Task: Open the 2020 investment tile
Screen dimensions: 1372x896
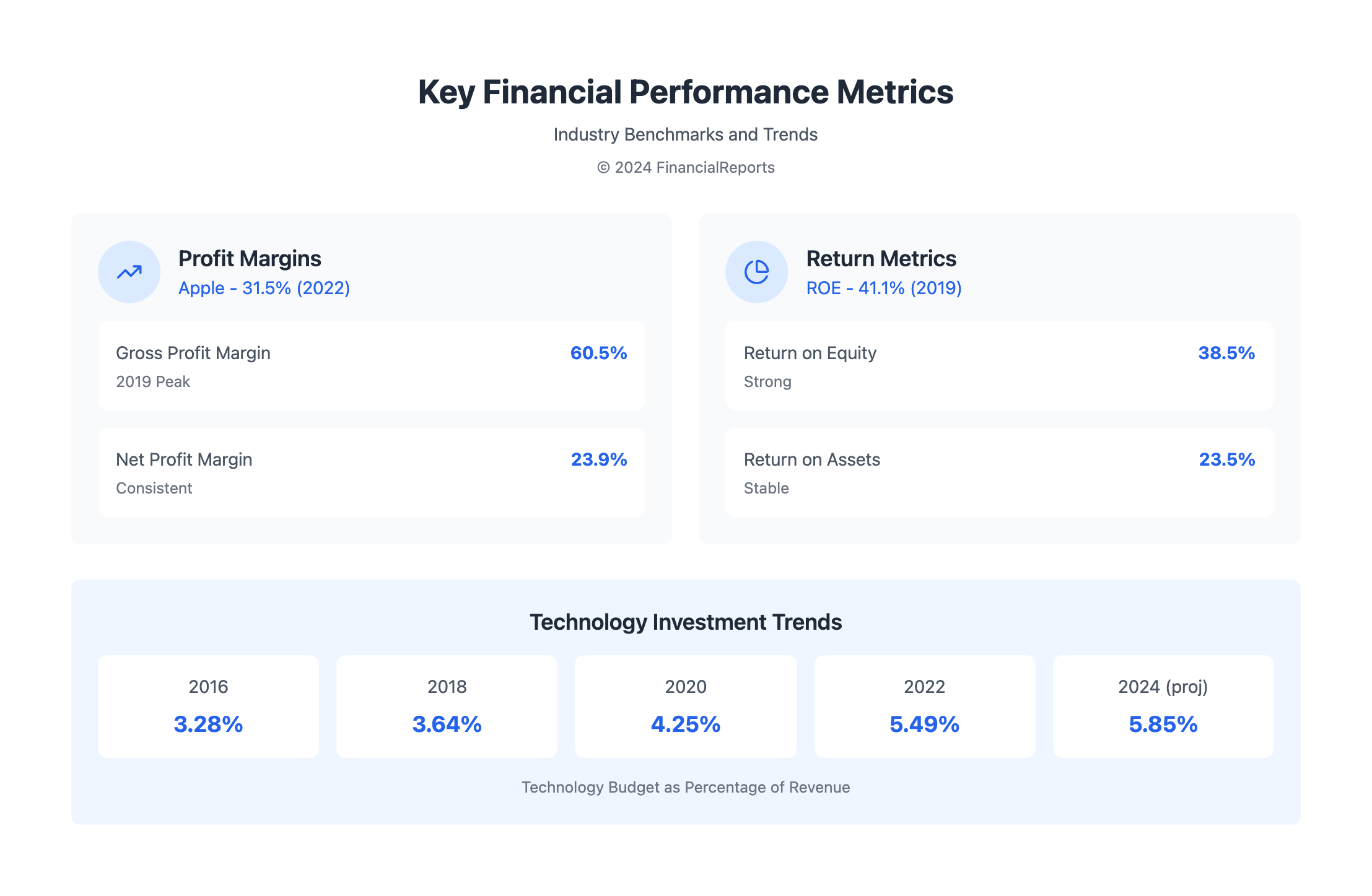Action: (686, 707)
